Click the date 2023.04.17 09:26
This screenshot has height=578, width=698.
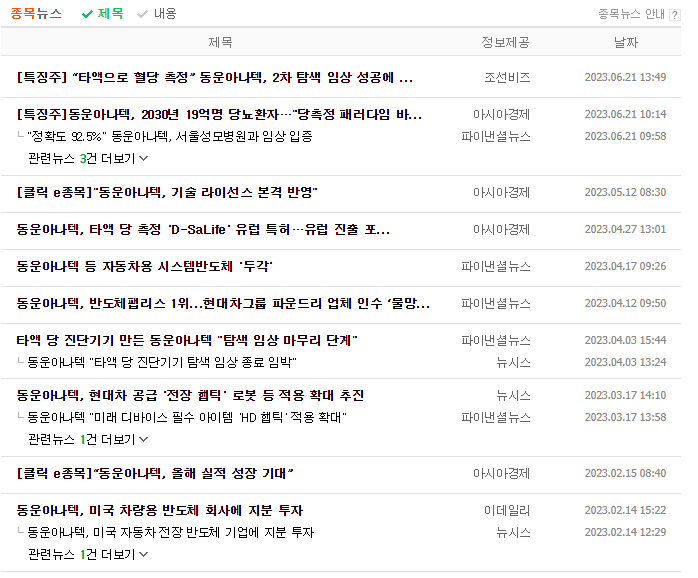(x=625, y=266)
